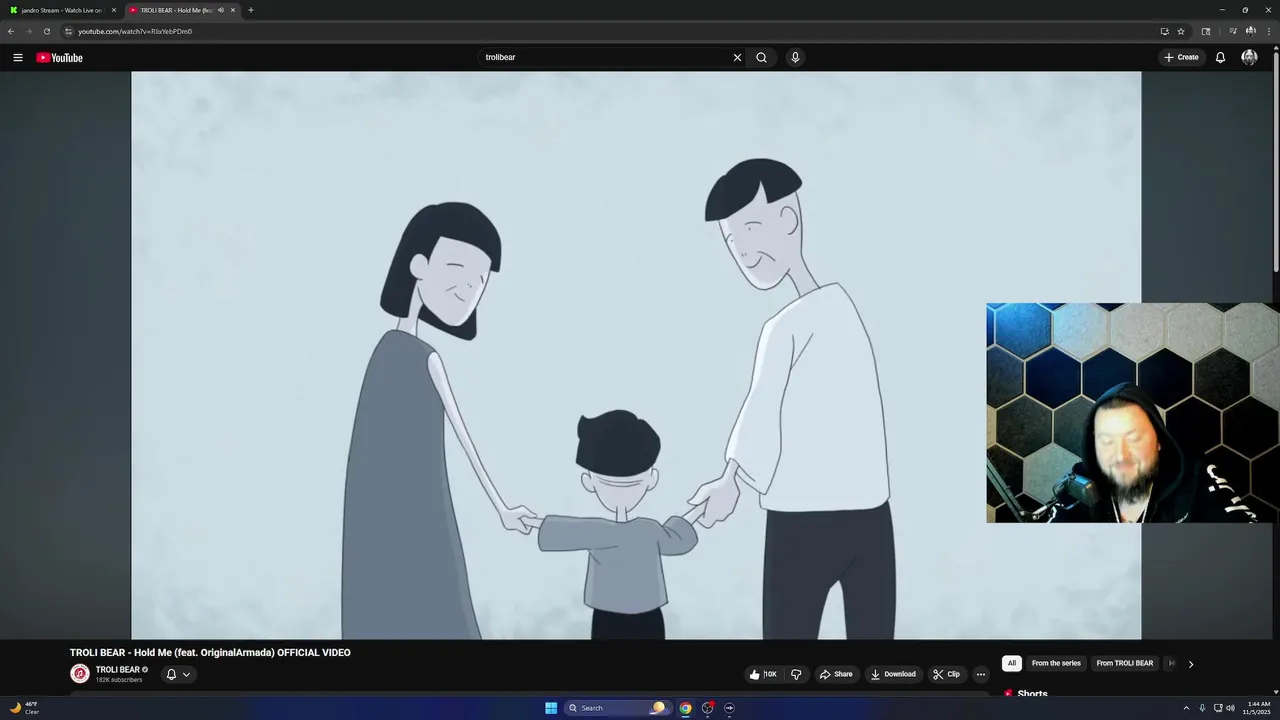The image size is (1280, 720).
Task: Close the TROLI BEAR tab
Action: [233, 10]
